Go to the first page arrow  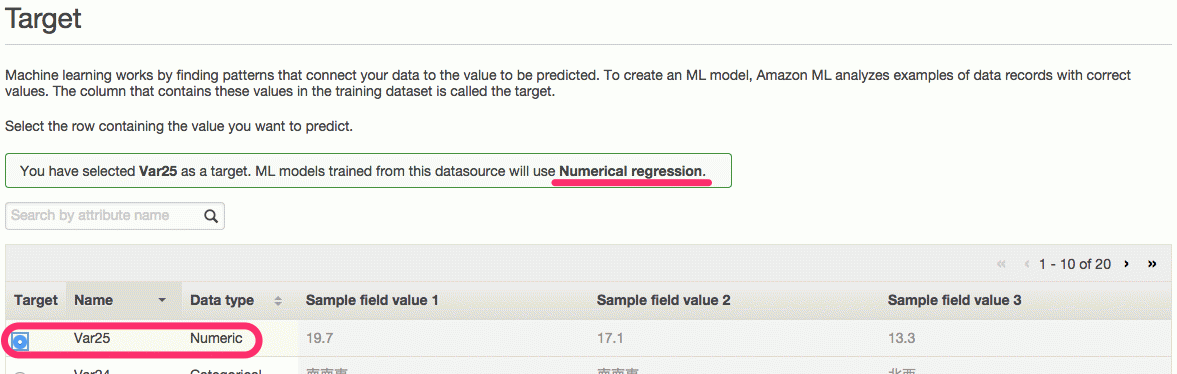pyautogui.click(x=1001, y=264)
